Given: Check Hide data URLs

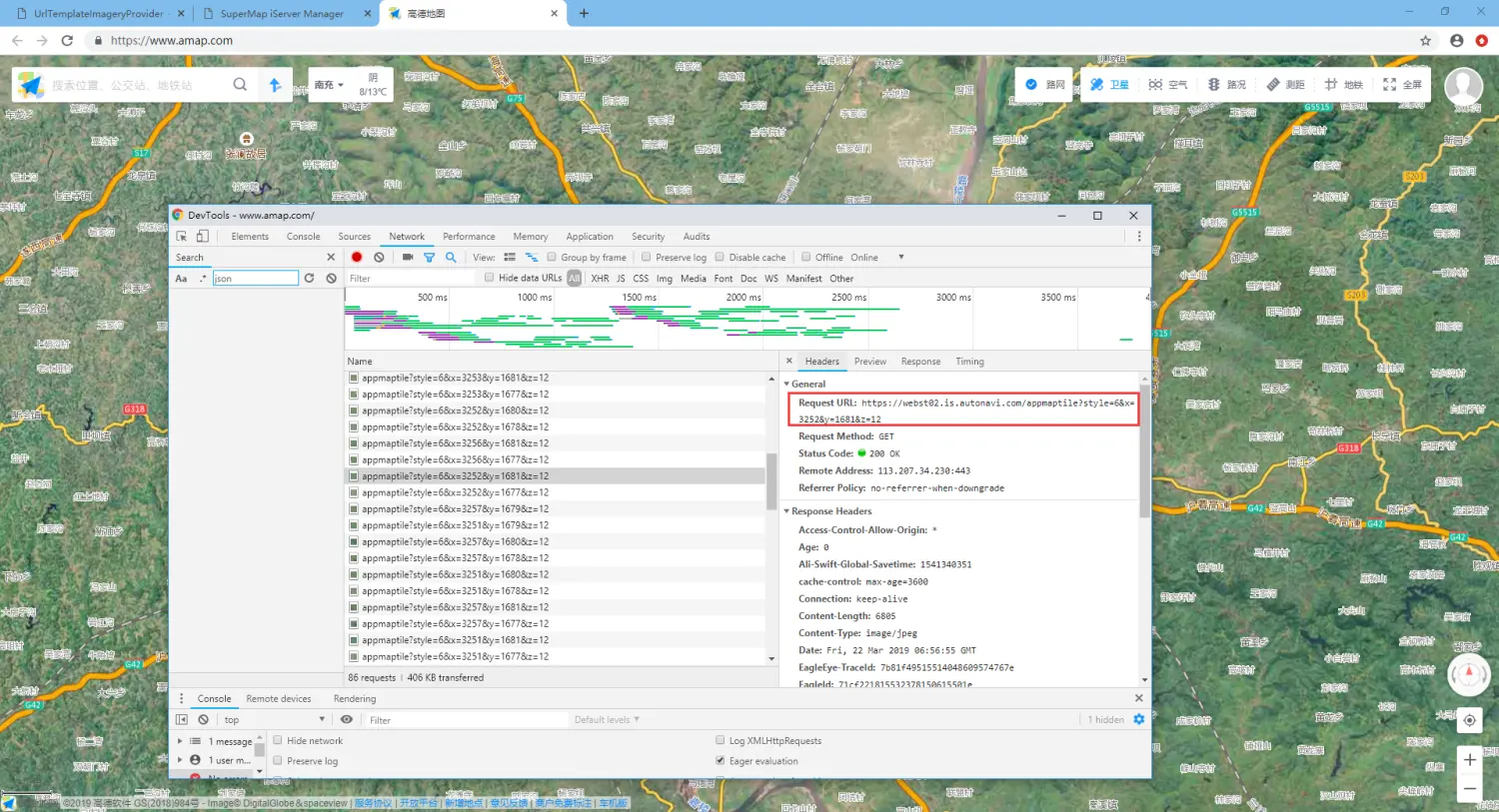Looking at the screenshot, I should tap(490, 278).
